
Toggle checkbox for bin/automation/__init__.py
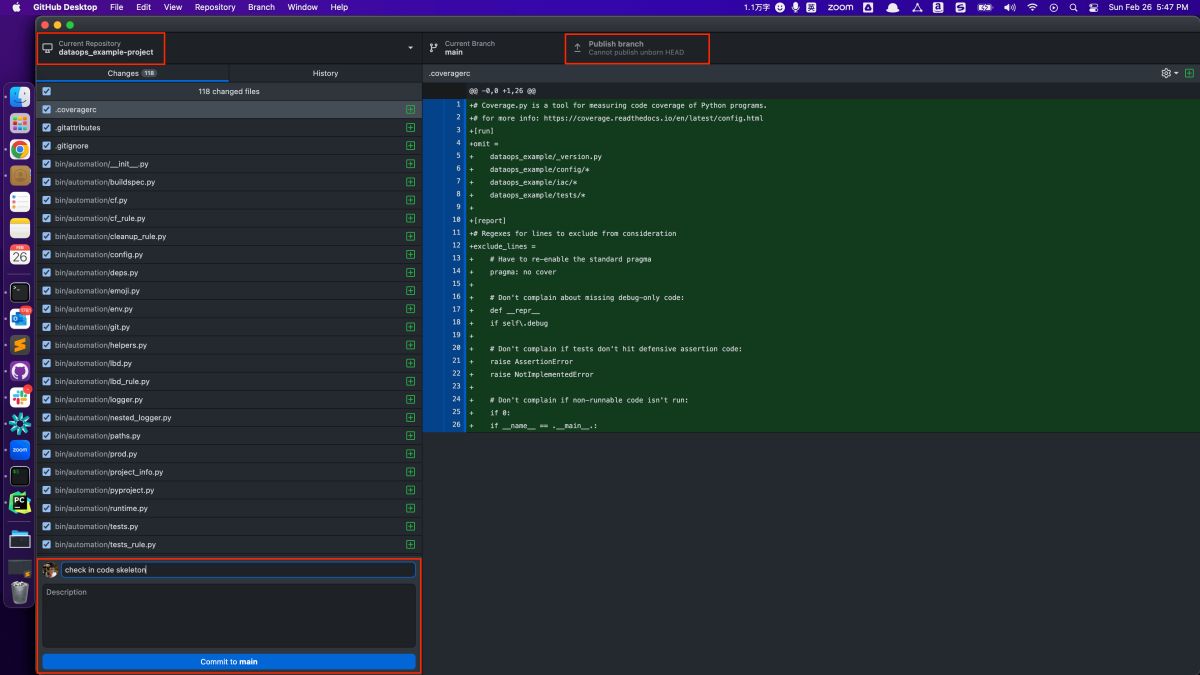[x=47, y=164]
